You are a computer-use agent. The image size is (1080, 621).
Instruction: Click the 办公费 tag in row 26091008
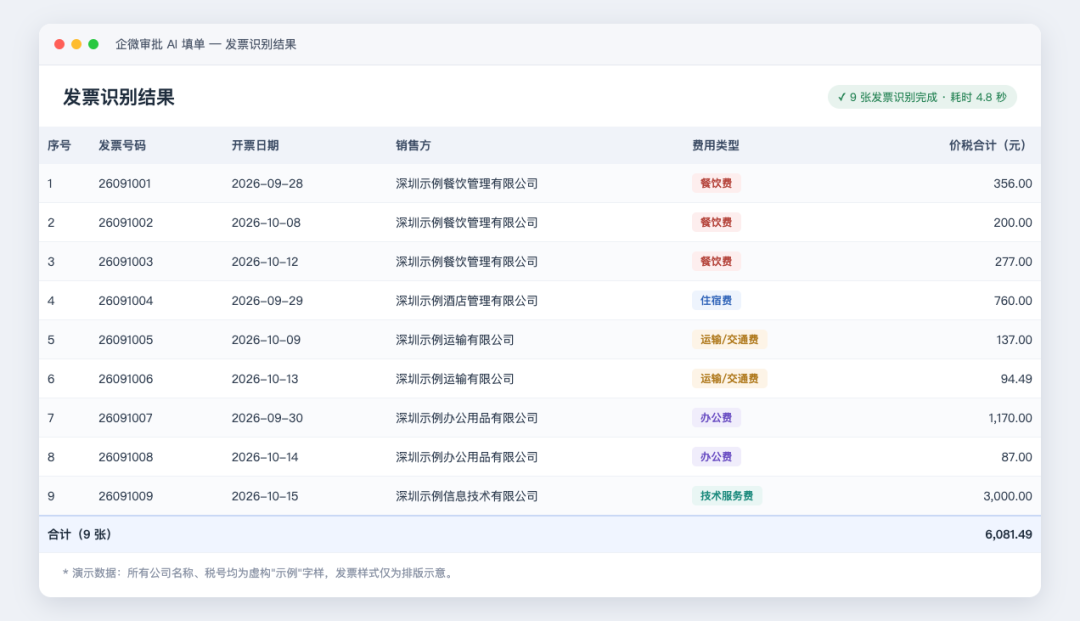pyautogui.click(x=716, y=456)
